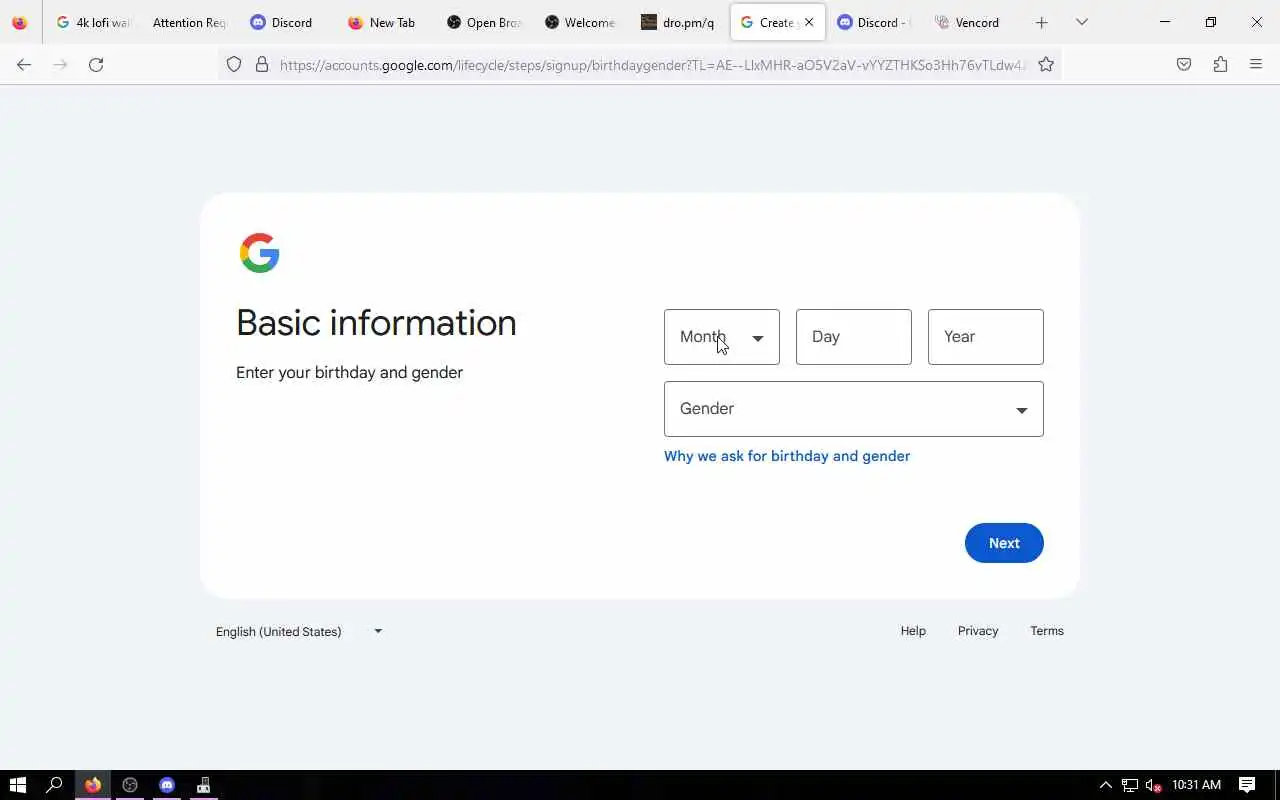Click the 'Basic information' heading

[x=376, y=323]
